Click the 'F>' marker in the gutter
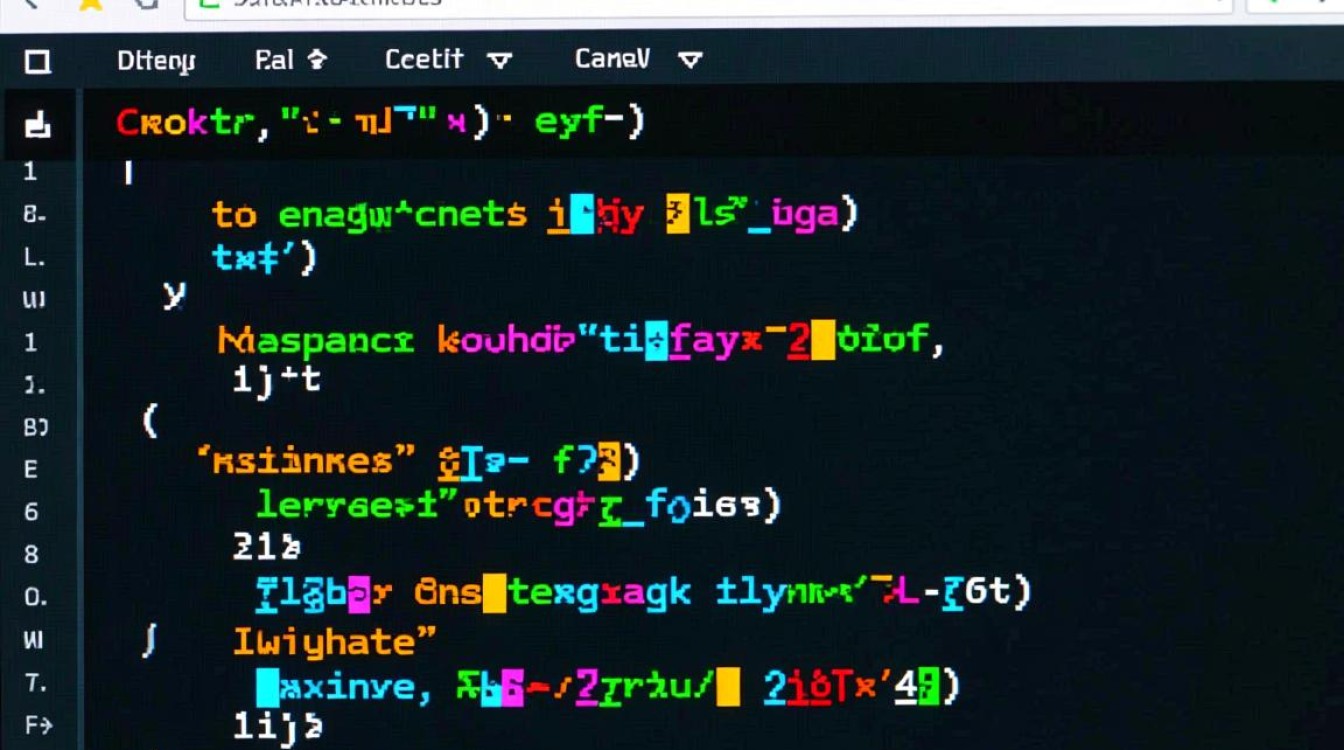The width and height of the screenshot is (1344, 750). [38, 725]
